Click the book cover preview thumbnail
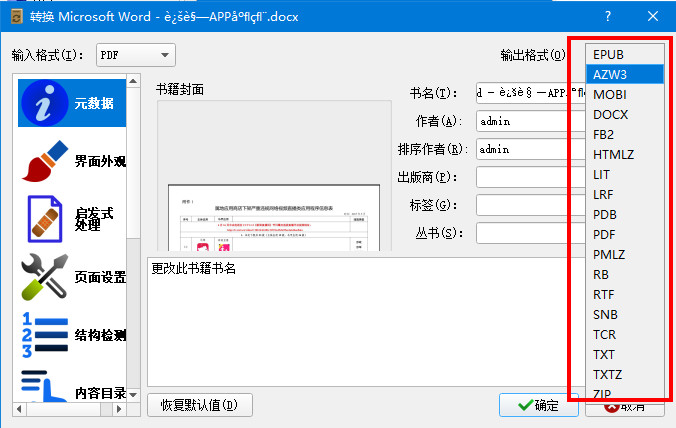Image resolution: width=676 pixels, height=428 pixels. [x=274, y=218]
